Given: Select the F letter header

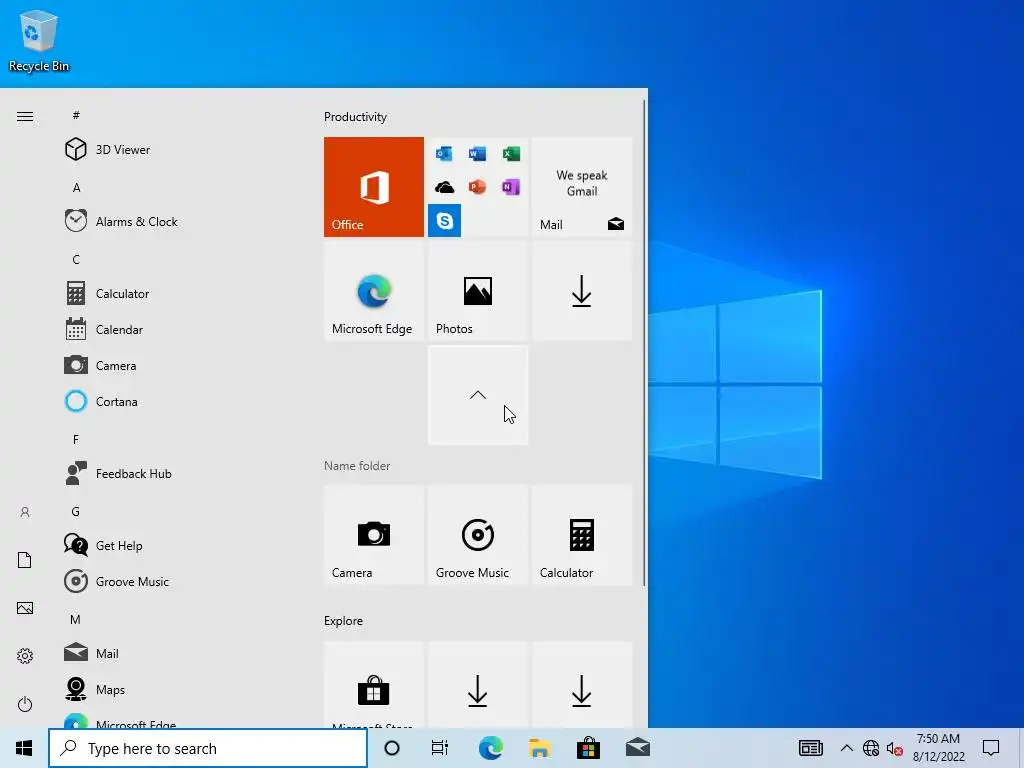Looking at the screenshot, I should click(x=76, y=440).
